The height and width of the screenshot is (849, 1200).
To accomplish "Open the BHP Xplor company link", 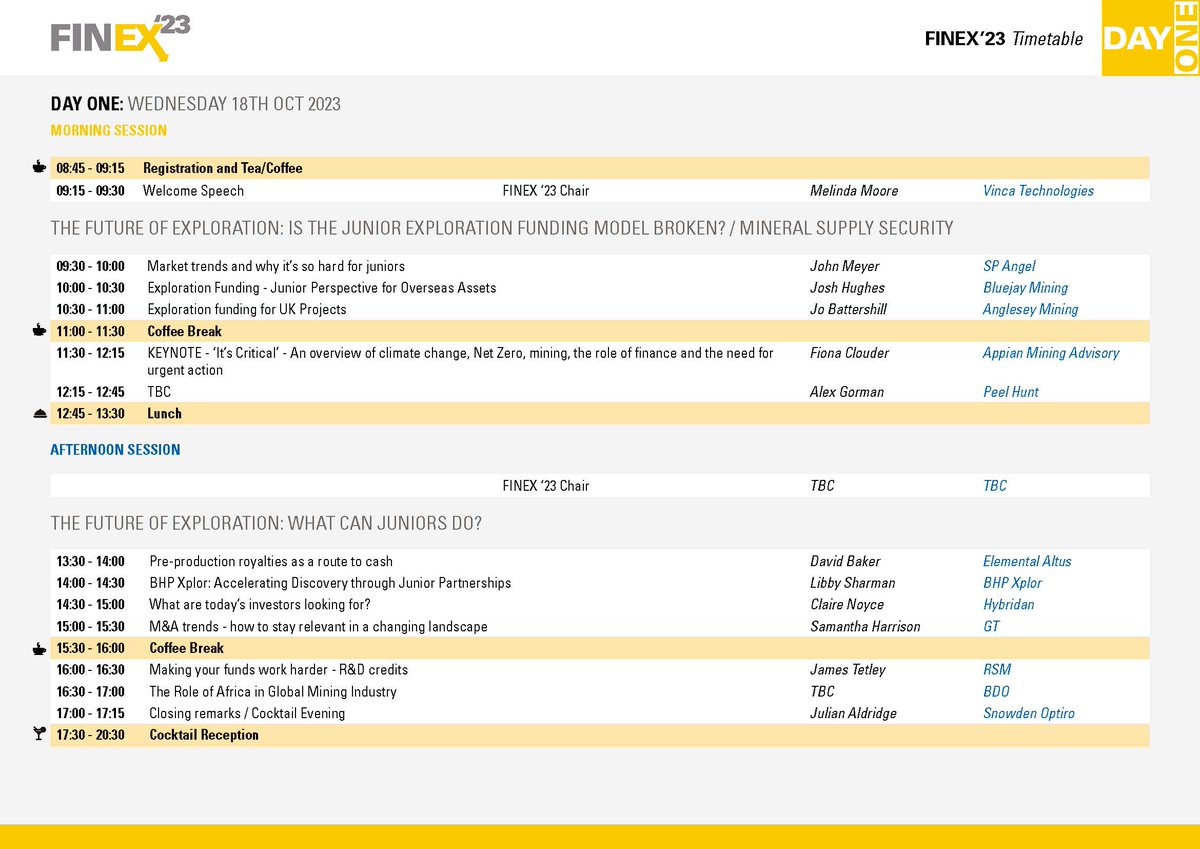I will (1012, 583).
